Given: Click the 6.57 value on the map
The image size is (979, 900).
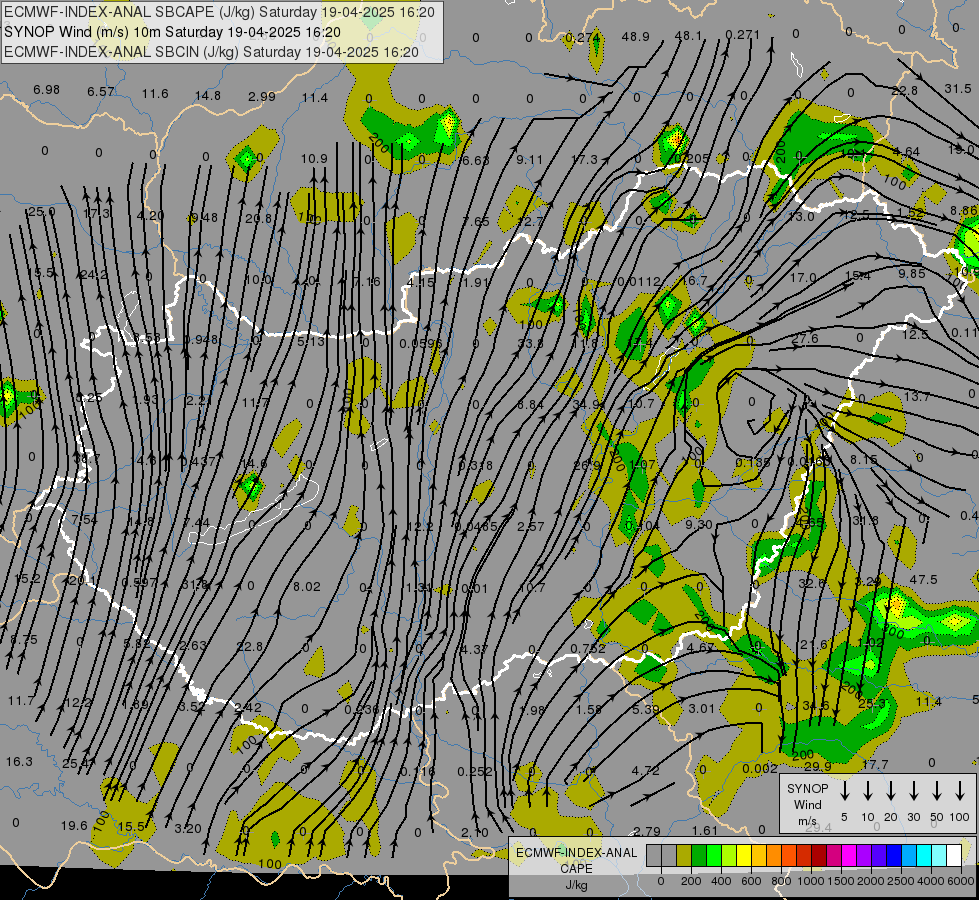Looking at the screenshot, I should (101, 92).
